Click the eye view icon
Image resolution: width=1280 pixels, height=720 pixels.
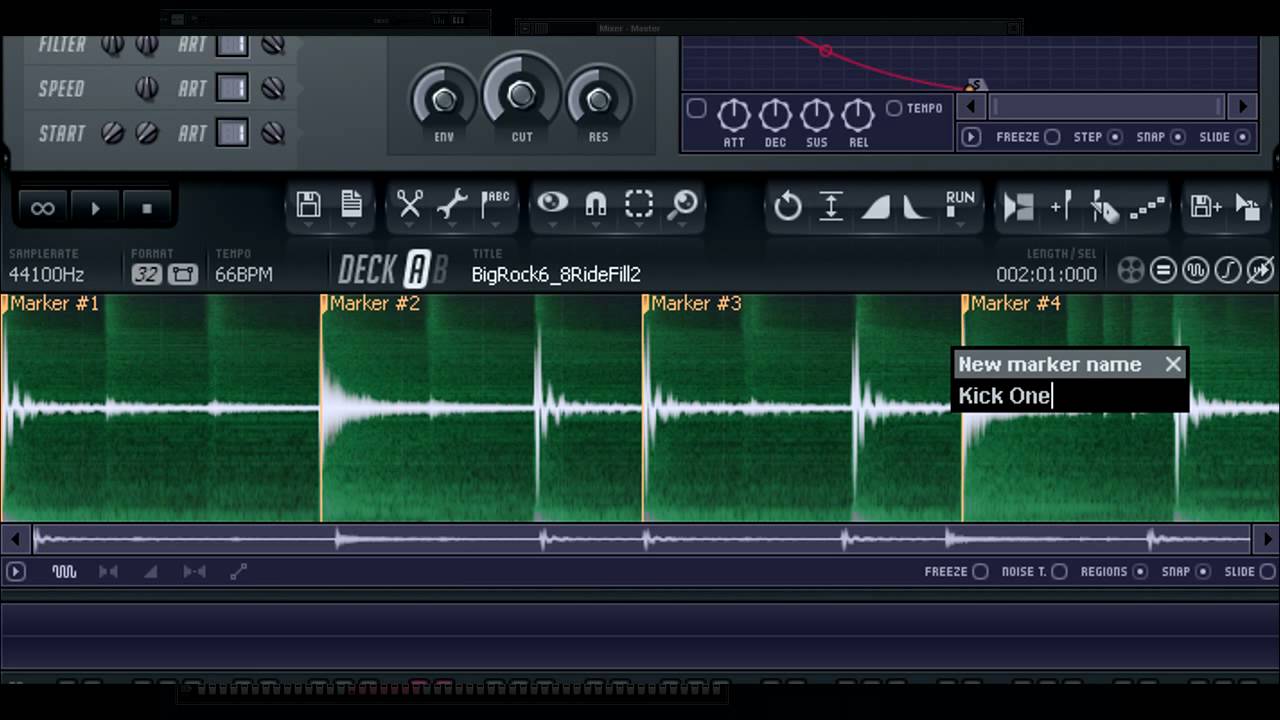[552, 203]
